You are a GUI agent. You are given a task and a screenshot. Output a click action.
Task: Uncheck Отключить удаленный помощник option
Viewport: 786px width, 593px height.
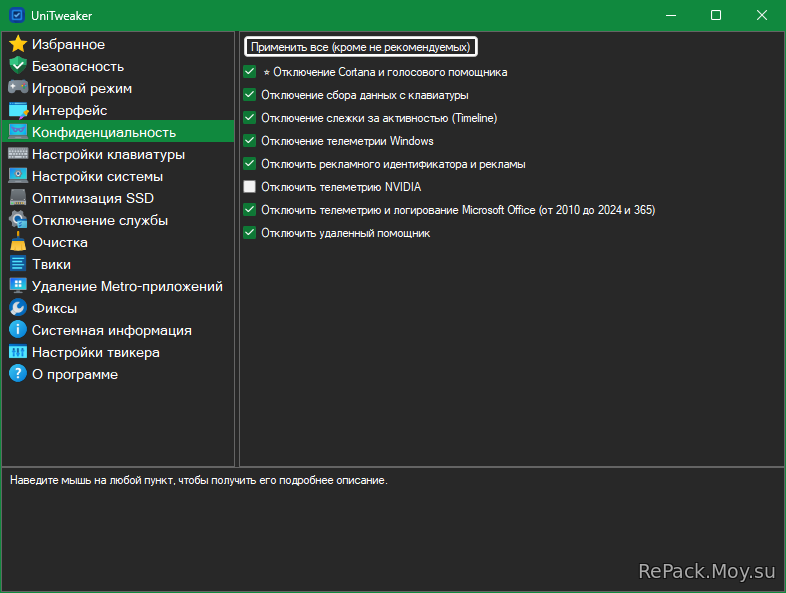(250, 233)
